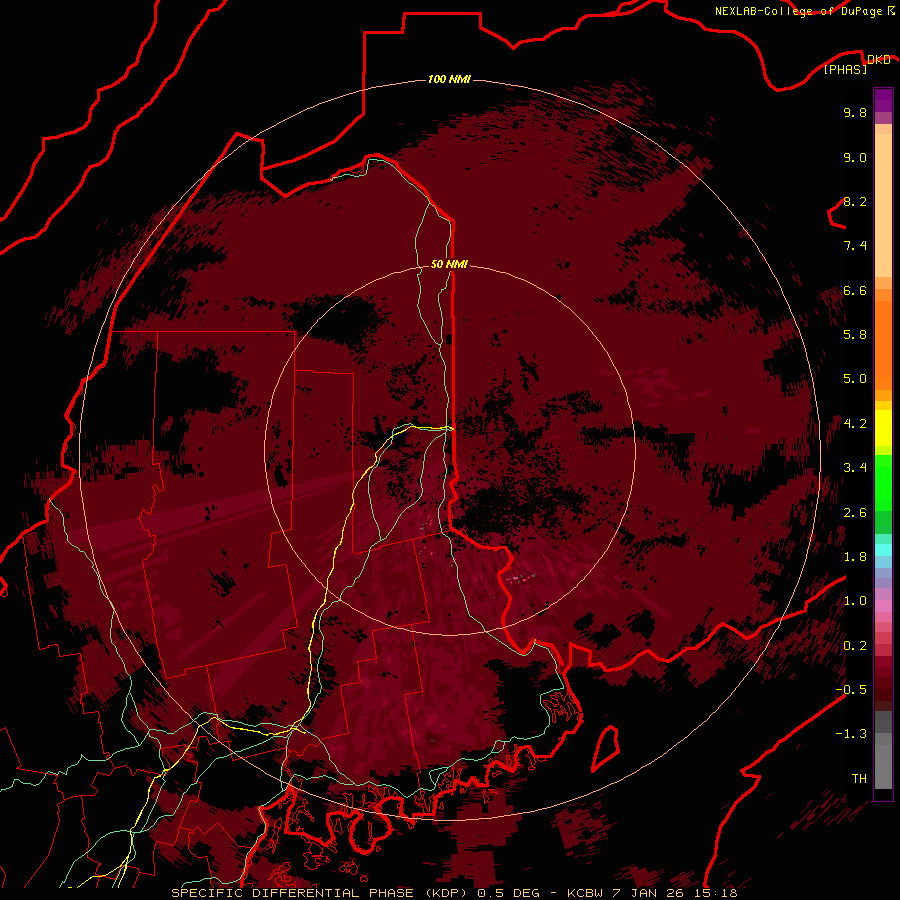Click the 5.8 scale value
The image size is (900, 900).
pyautogui.click(x=855, y=335)
